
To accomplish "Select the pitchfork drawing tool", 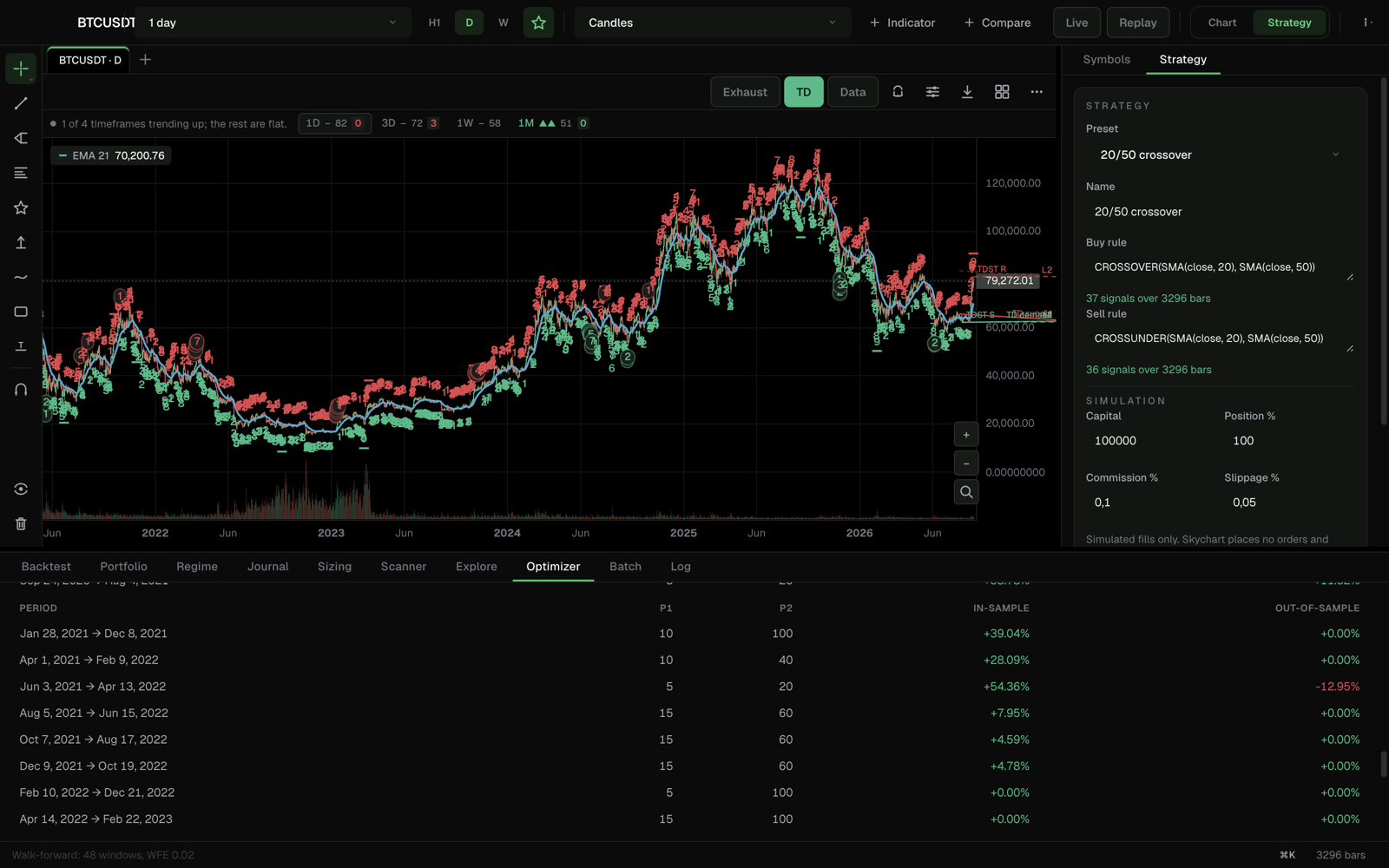I will pyautogui.click(x=21, y=138).
